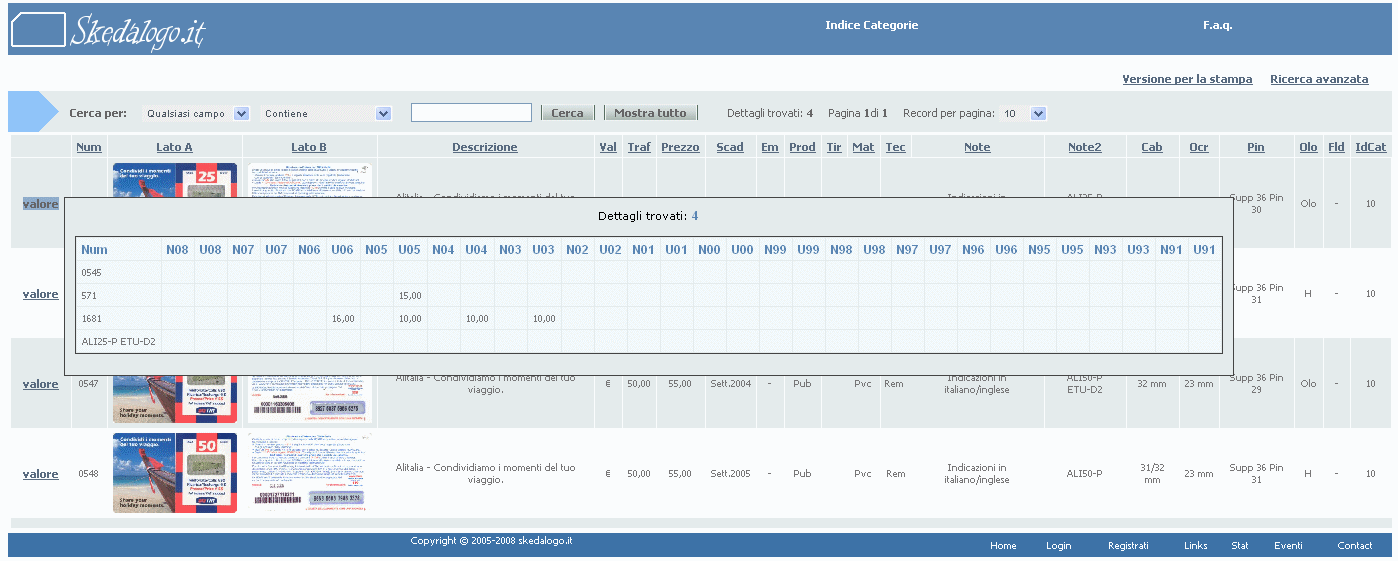1398x561 pixels.
Task: Open the Ricerca avanzata link
Action: point(1319,79)
